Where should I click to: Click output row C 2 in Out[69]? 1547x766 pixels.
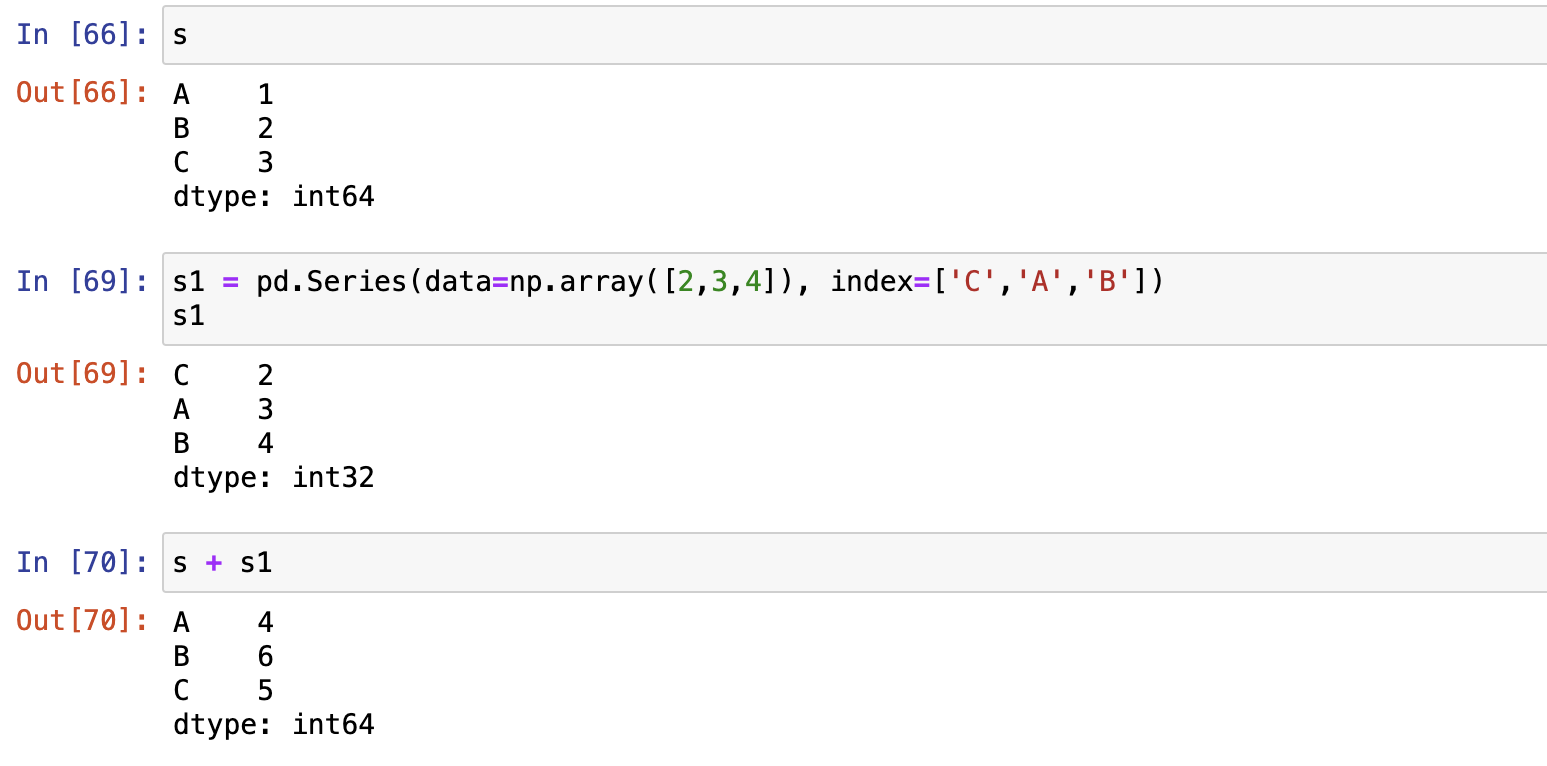(x=223, y=375)
